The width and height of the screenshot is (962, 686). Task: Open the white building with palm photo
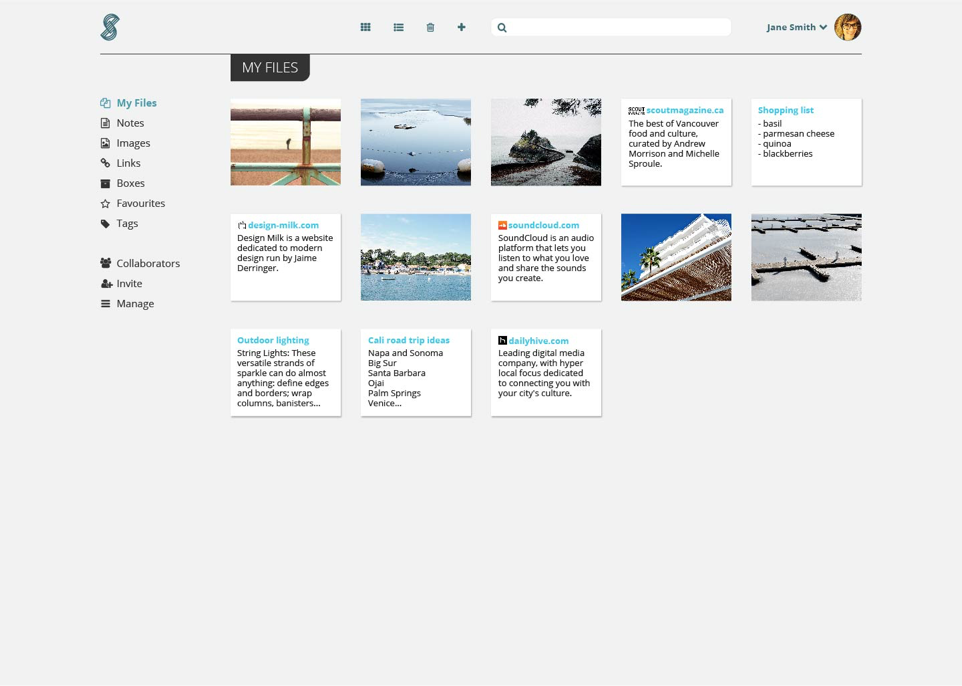(x=676, y=257)
